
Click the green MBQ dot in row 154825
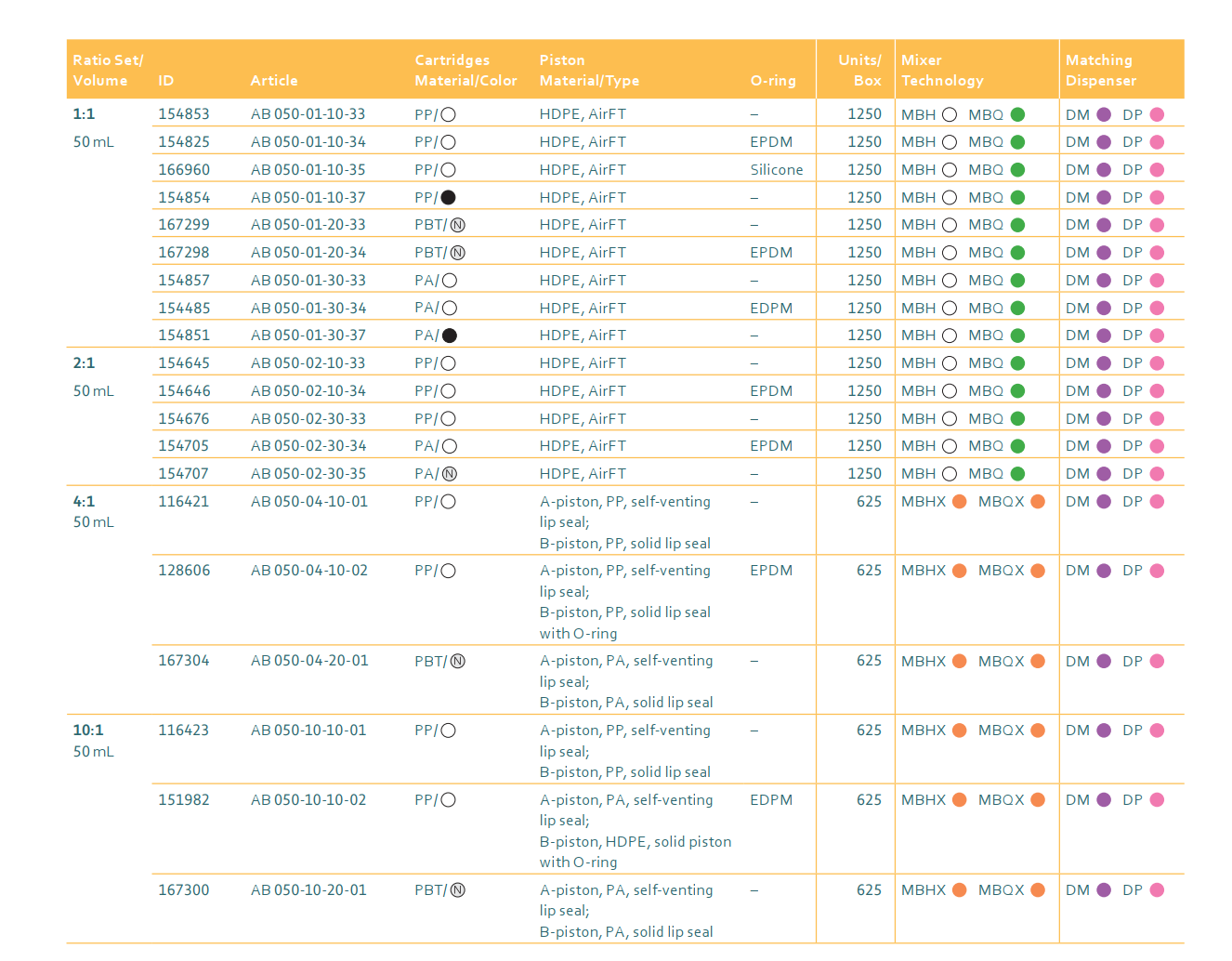[x=1017, y=142]
